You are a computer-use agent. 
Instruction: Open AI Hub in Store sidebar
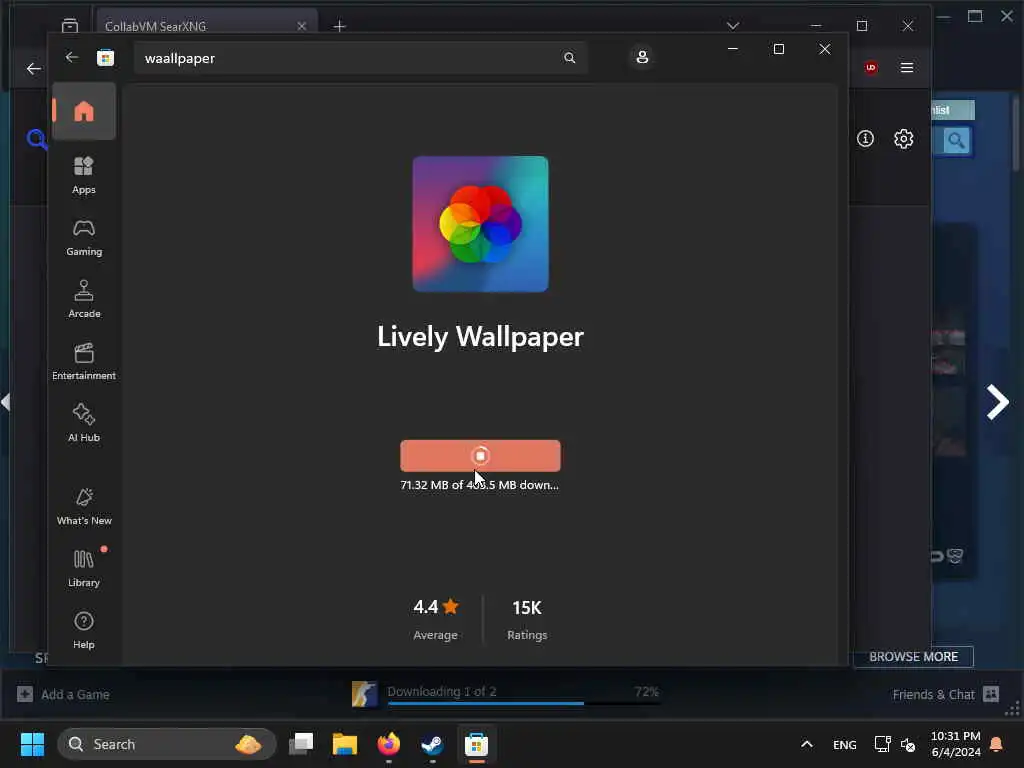tap(84, 423)
